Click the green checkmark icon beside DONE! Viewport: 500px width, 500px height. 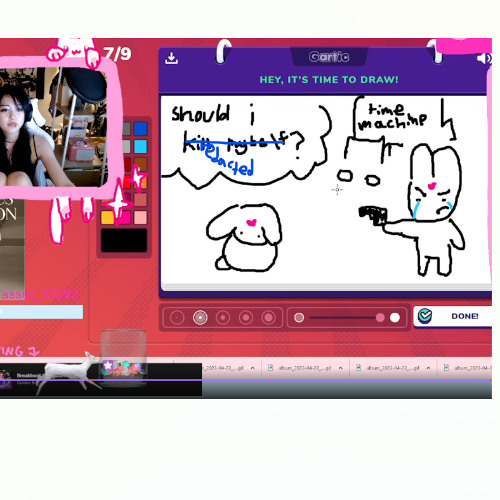(425, 316)
